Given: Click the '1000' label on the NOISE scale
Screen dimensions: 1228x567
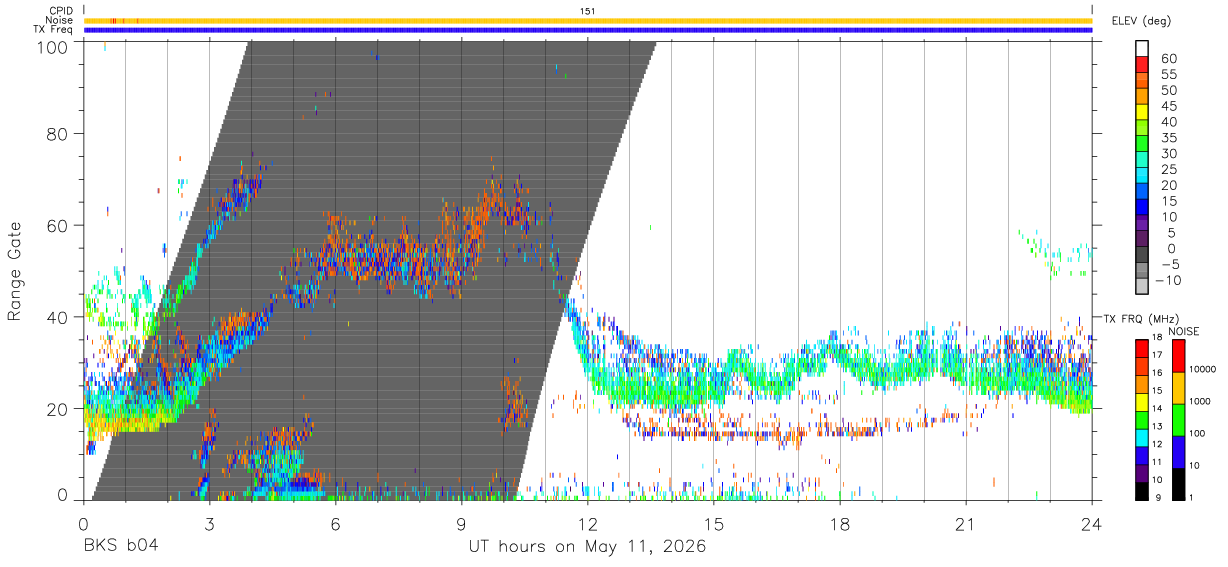Looking at the screenshot, I should (x=1201, y=403).
